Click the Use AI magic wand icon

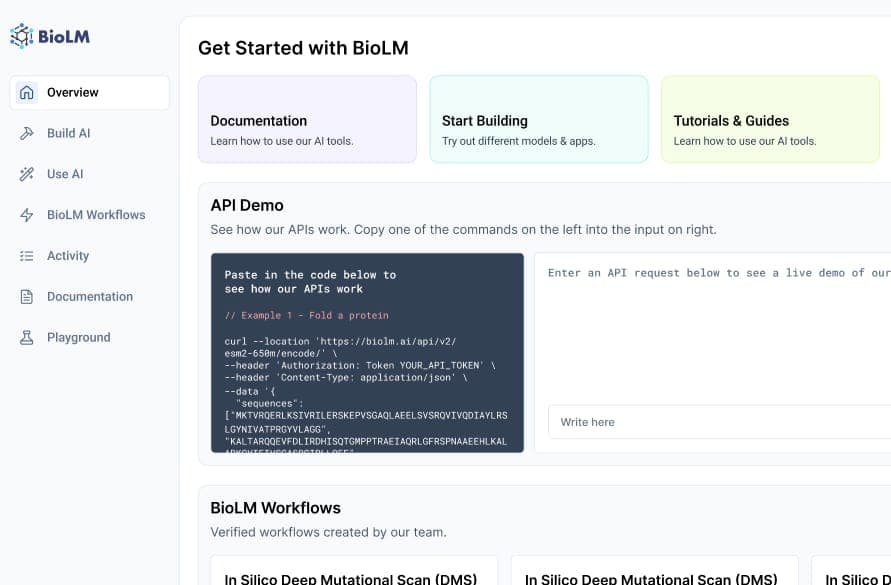point(27,174)
